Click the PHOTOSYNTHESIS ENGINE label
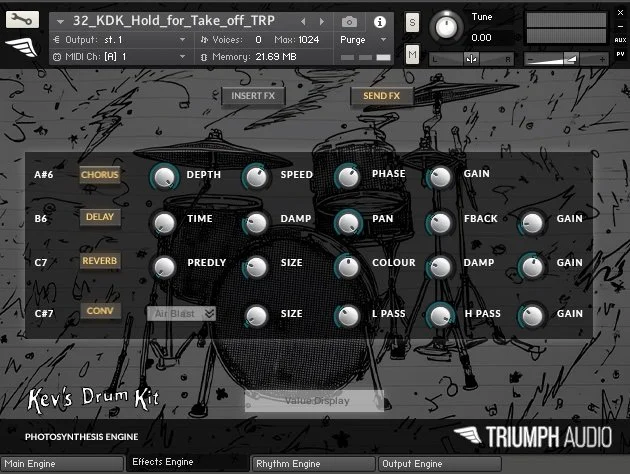Viewport: 630px width, 474px height. (x=82, y=437)
